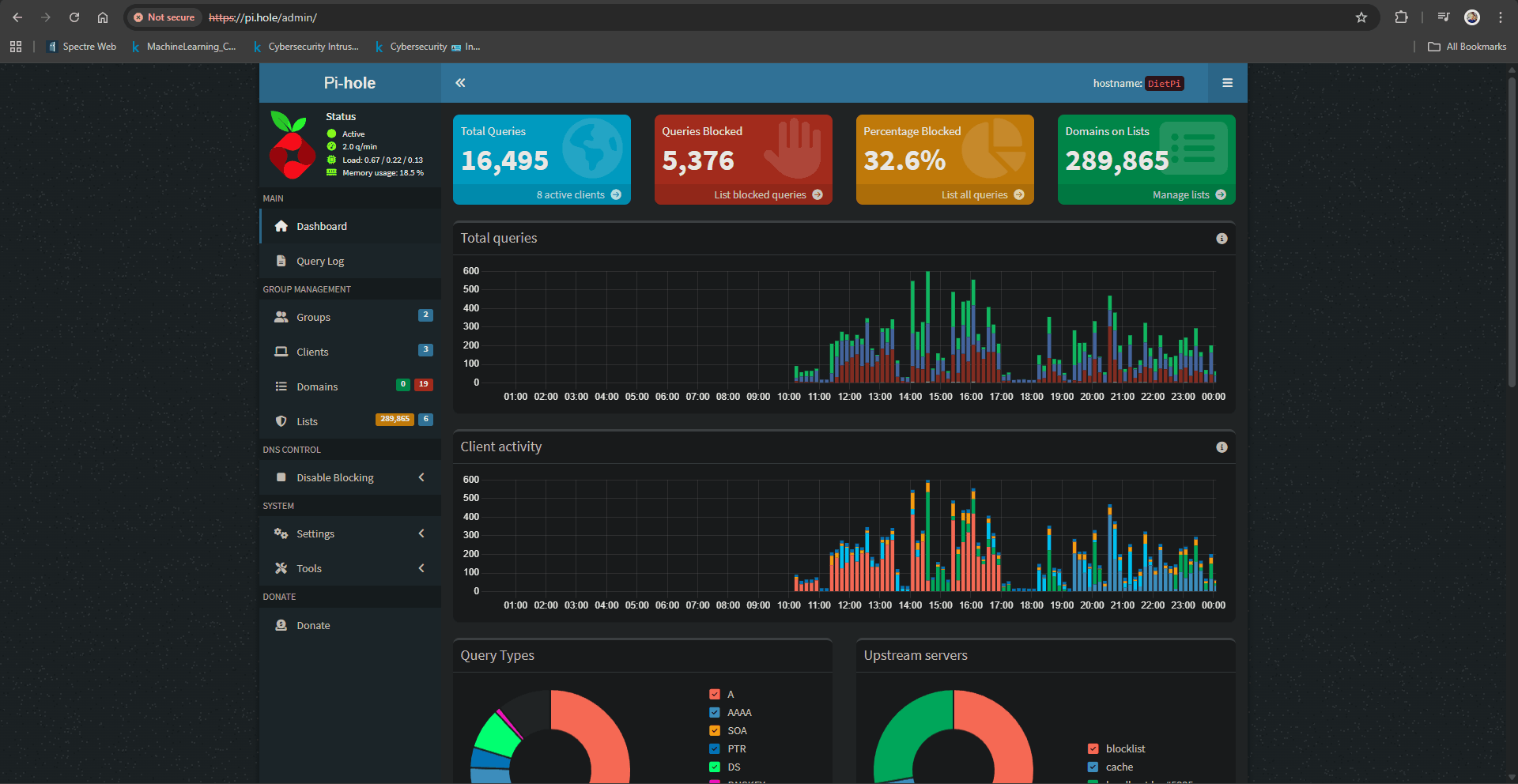
Task: Open Domains via its list icon
Action: click(x=281, y=386)
